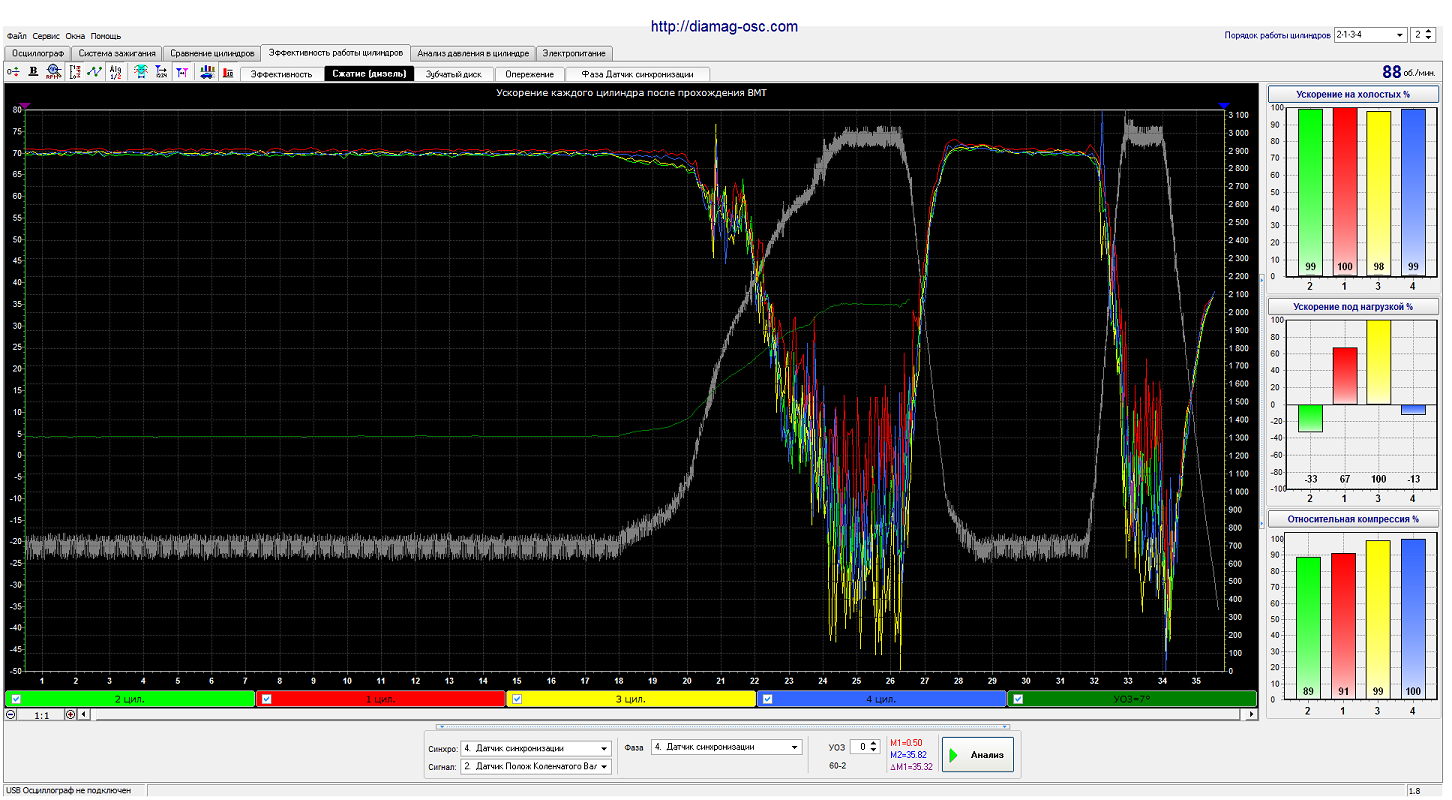The height and width of the screenshot is (800, 1452).
Task: Toggle the '1 цил.' red channel checkbox
Action: pyautogui.click(x=266, y=699)
